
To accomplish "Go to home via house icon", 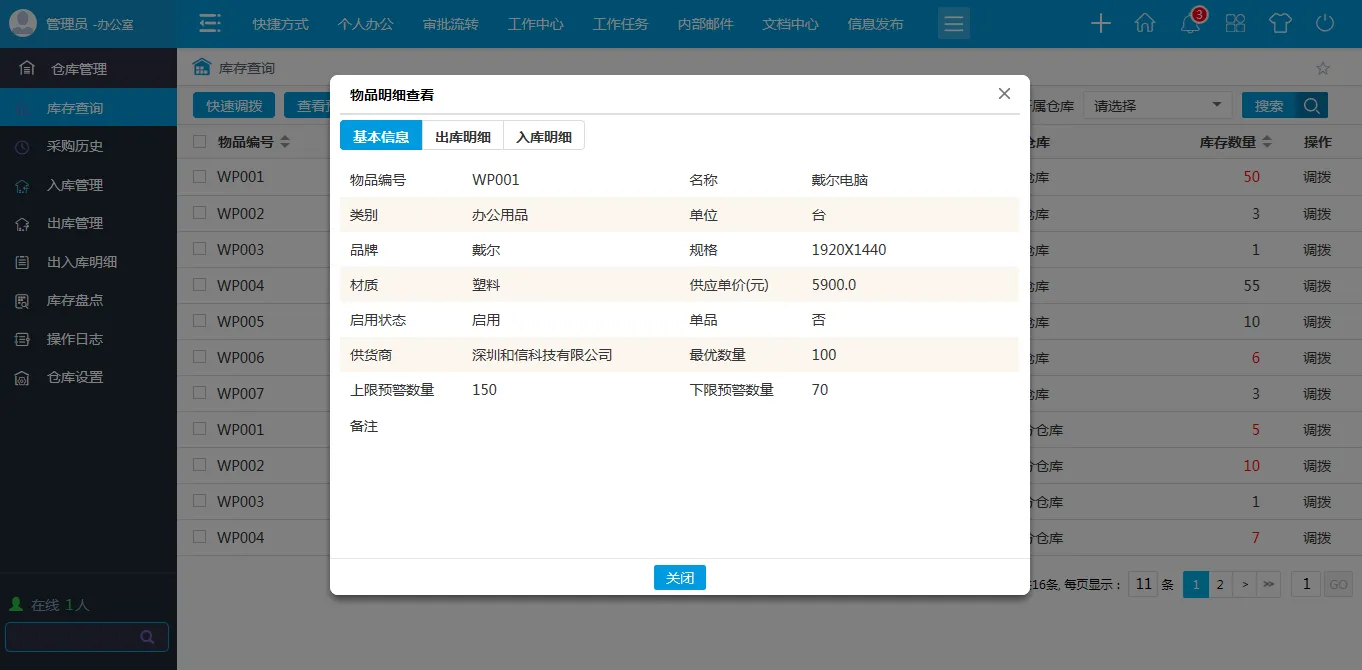I will click(1145, 24).
